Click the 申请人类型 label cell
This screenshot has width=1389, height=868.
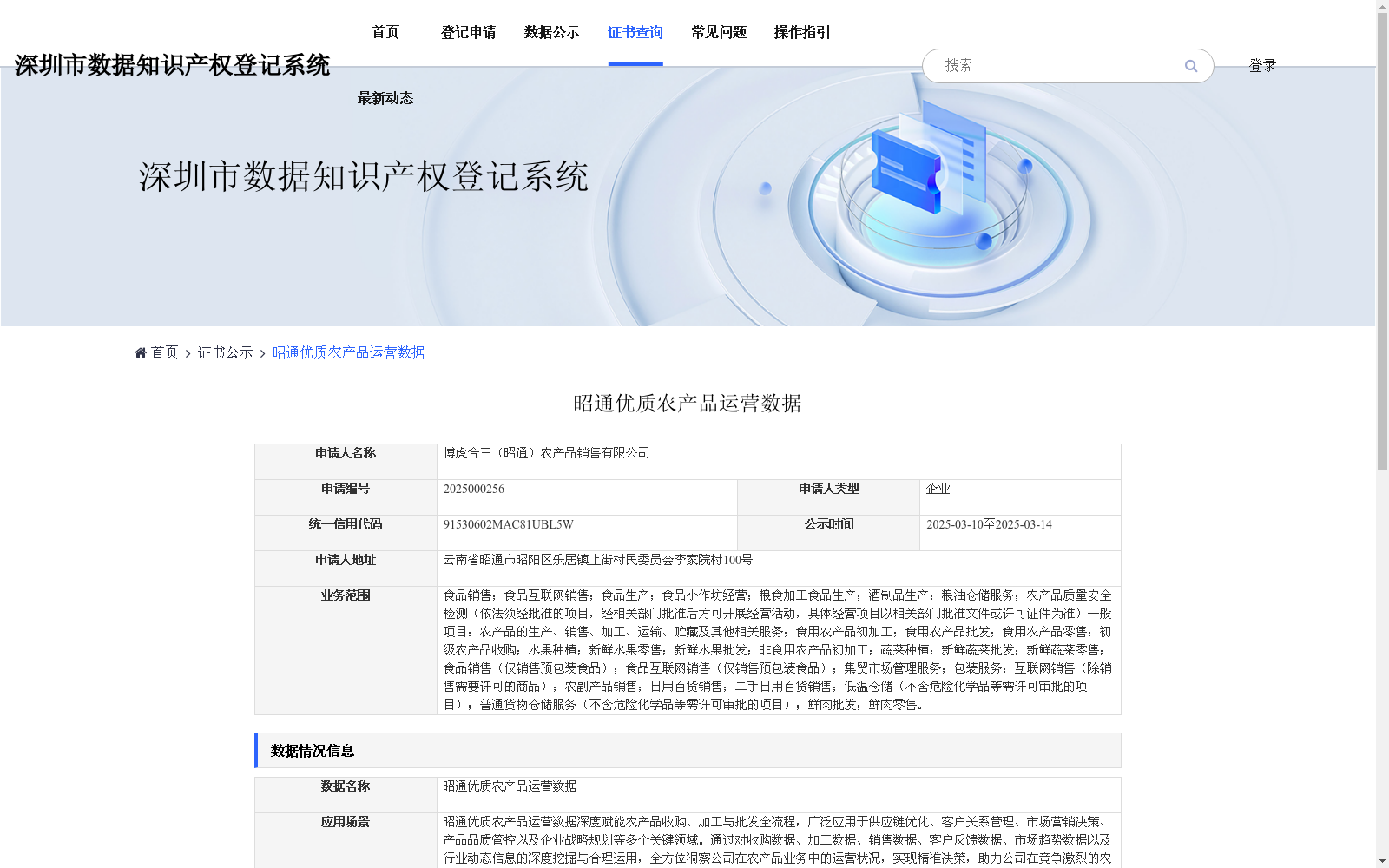point(829,497)
